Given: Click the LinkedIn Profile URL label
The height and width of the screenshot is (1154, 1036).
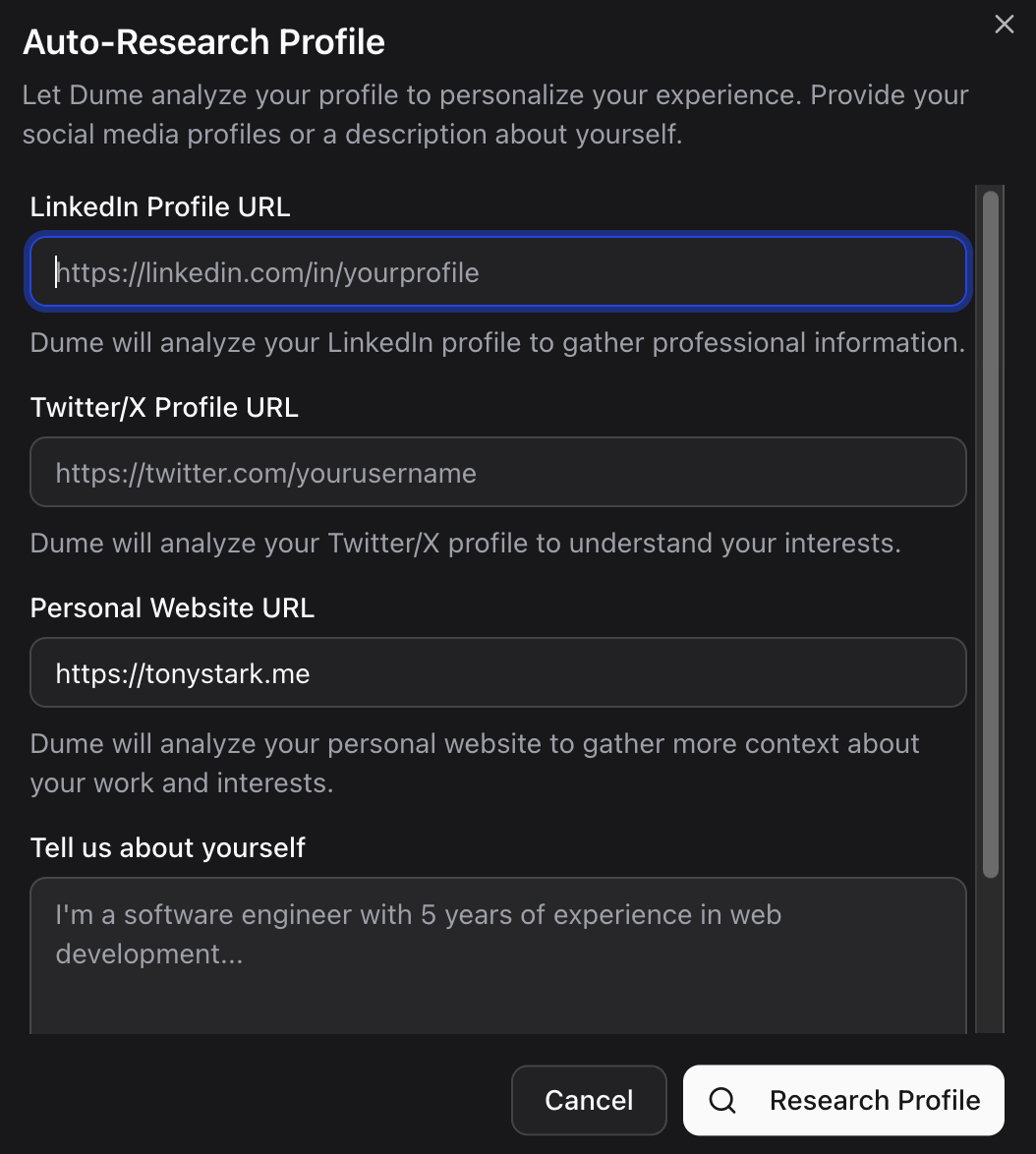Looking at the screenshot, I should [x=159, y=206].
